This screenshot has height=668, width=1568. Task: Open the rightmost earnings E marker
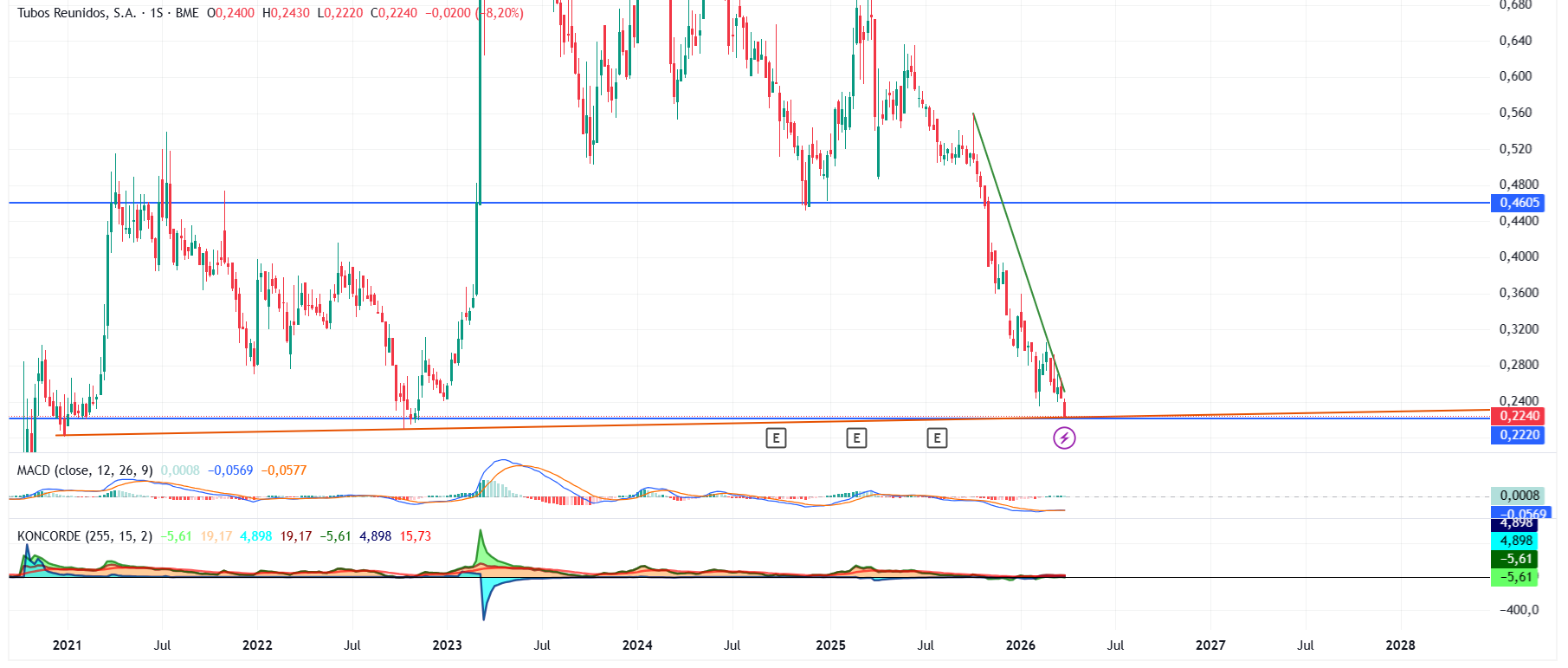click(937, 438)
